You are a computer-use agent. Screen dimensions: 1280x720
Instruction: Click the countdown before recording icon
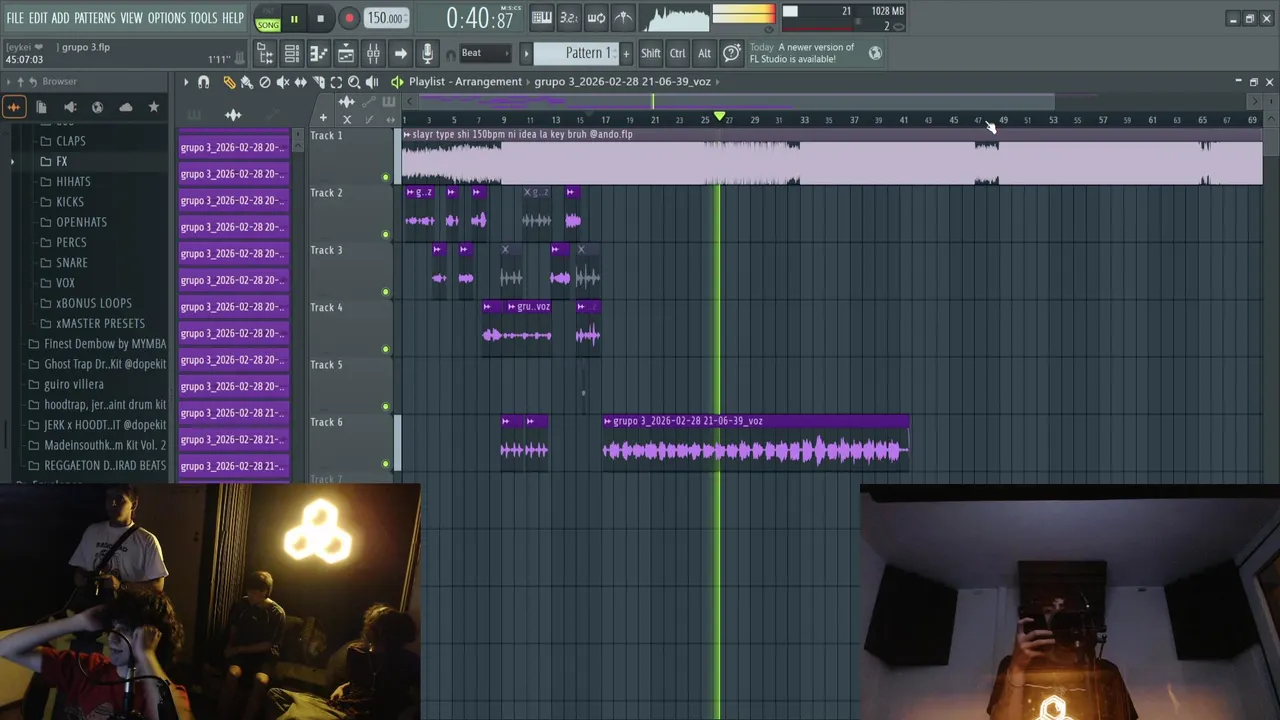(568, 18)
